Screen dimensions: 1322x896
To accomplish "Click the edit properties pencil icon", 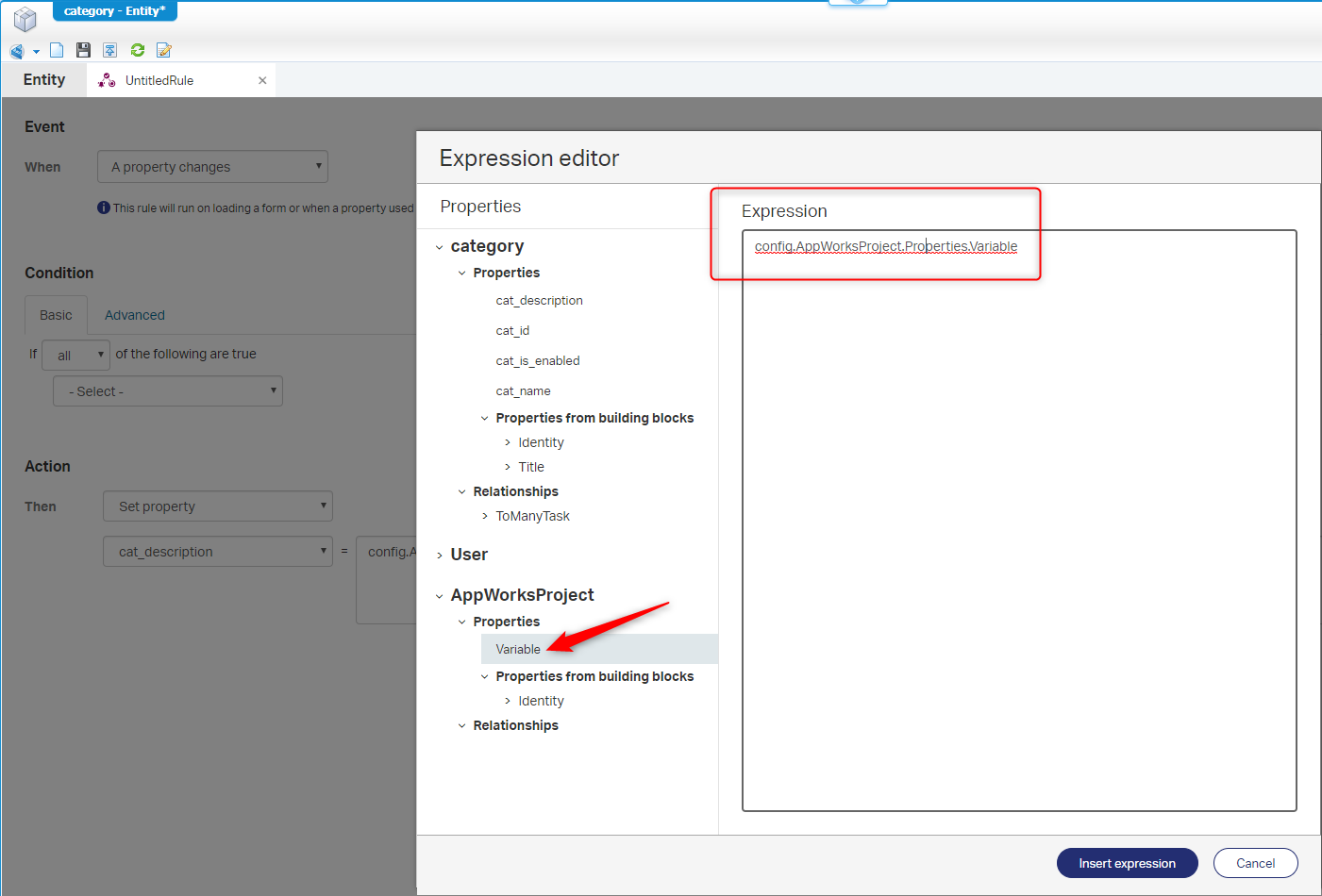I will pos(164,50).
